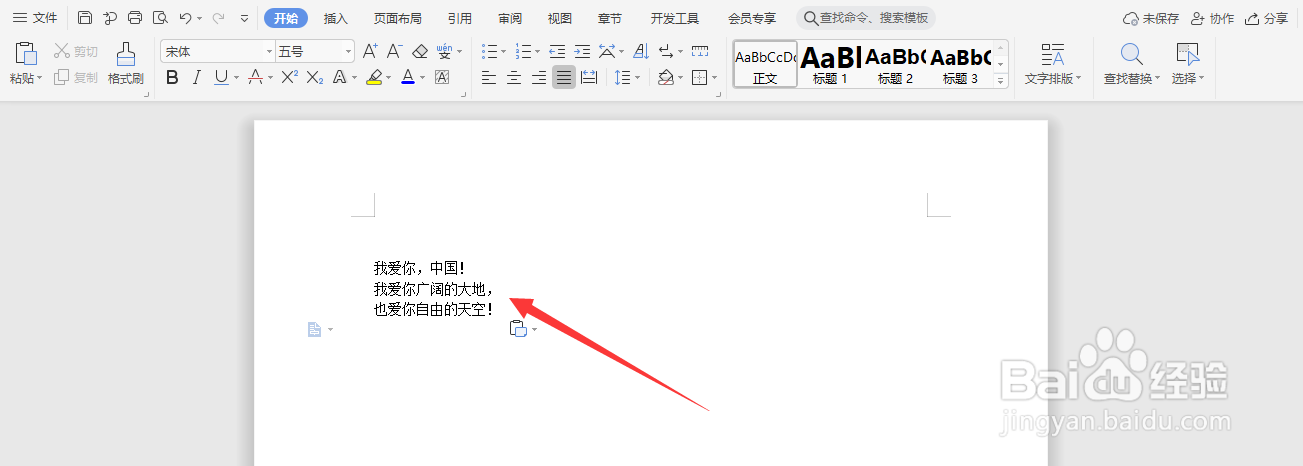Align text left
The image size is (1303, 466).
click(x=489, y=77)
